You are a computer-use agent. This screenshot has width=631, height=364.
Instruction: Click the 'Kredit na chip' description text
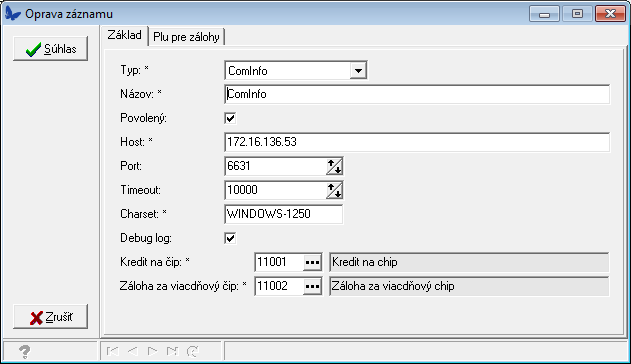pos(365,262)
